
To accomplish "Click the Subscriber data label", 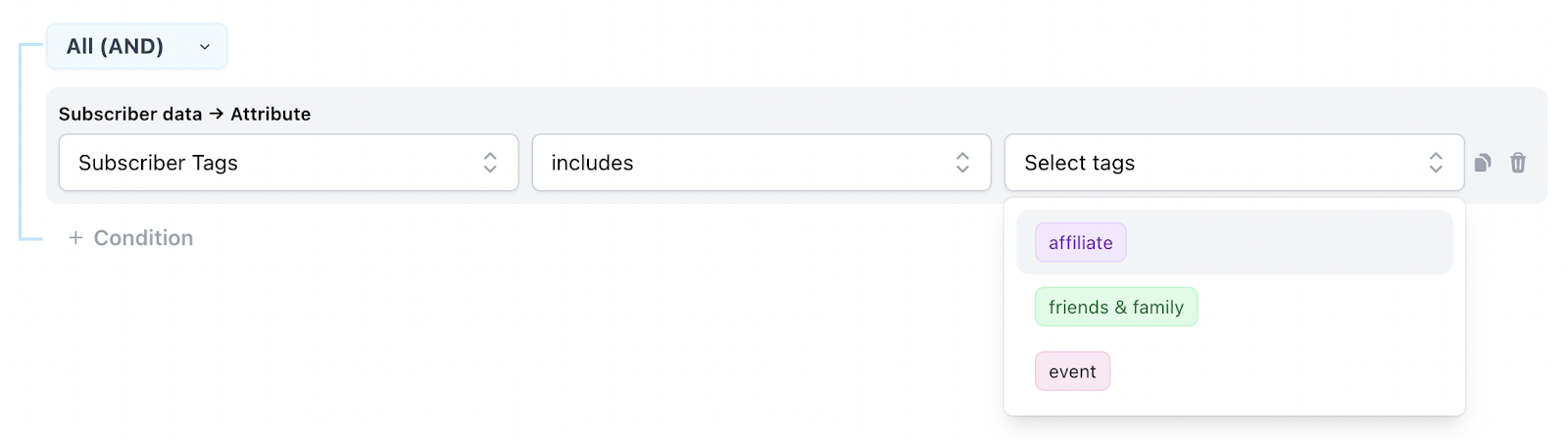I will click(129, 114).
